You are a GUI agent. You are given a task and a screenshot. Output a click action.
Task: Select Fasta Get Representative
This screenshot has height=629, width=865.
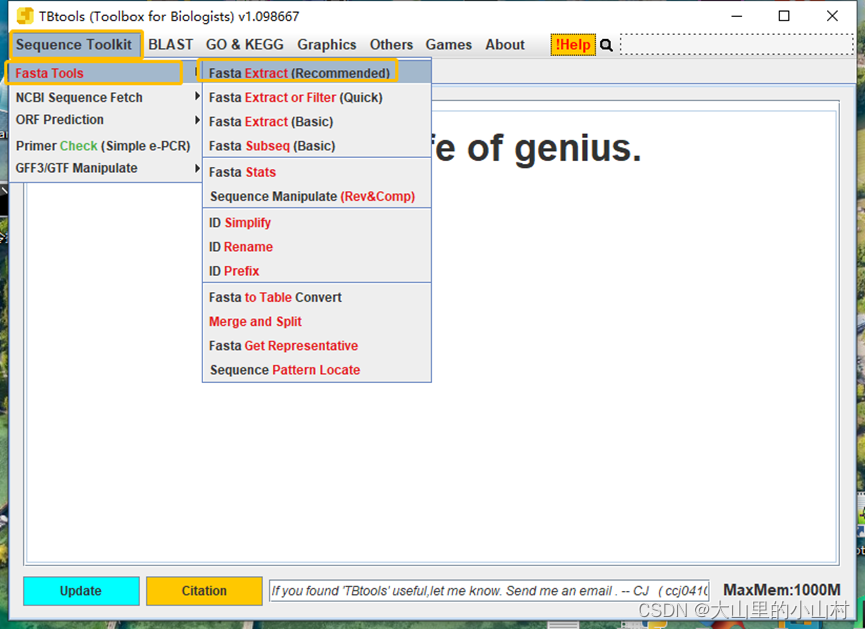pos(317,346)
